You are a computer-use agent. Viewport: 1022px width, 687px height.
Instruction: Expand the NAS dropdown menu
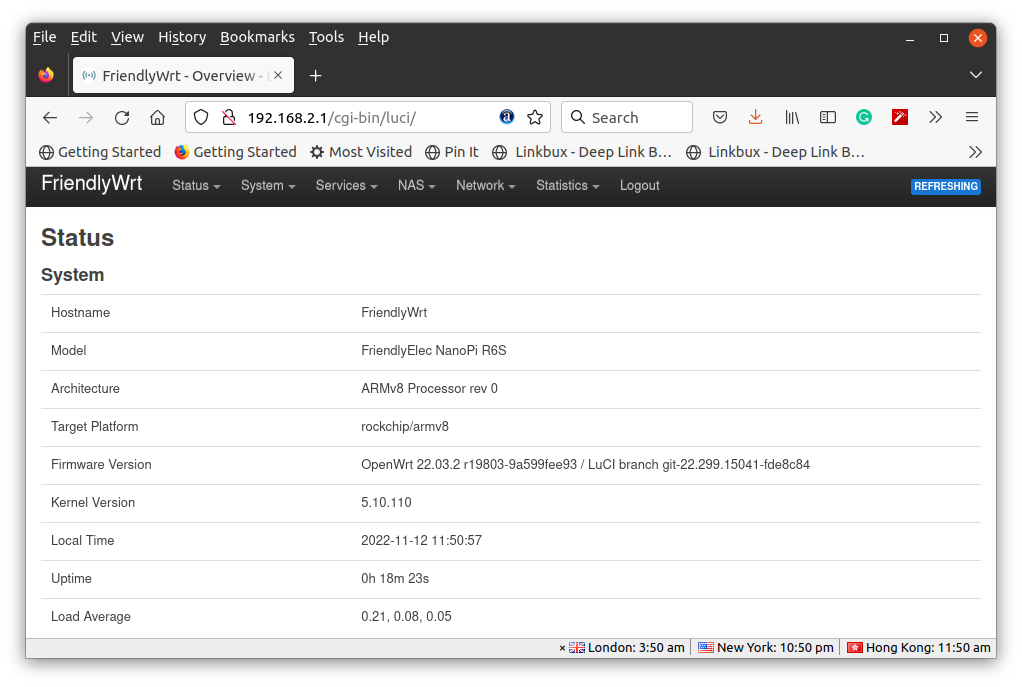coord(416,186)
